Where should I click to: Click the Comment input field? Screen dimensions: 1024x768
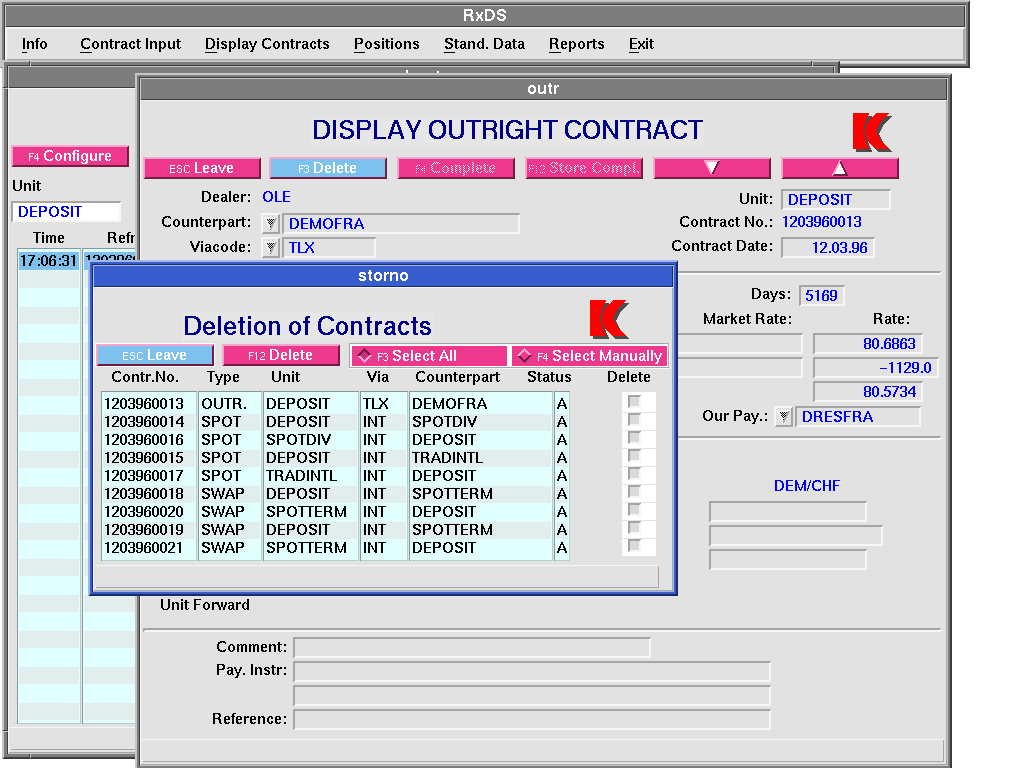[471, 647]
